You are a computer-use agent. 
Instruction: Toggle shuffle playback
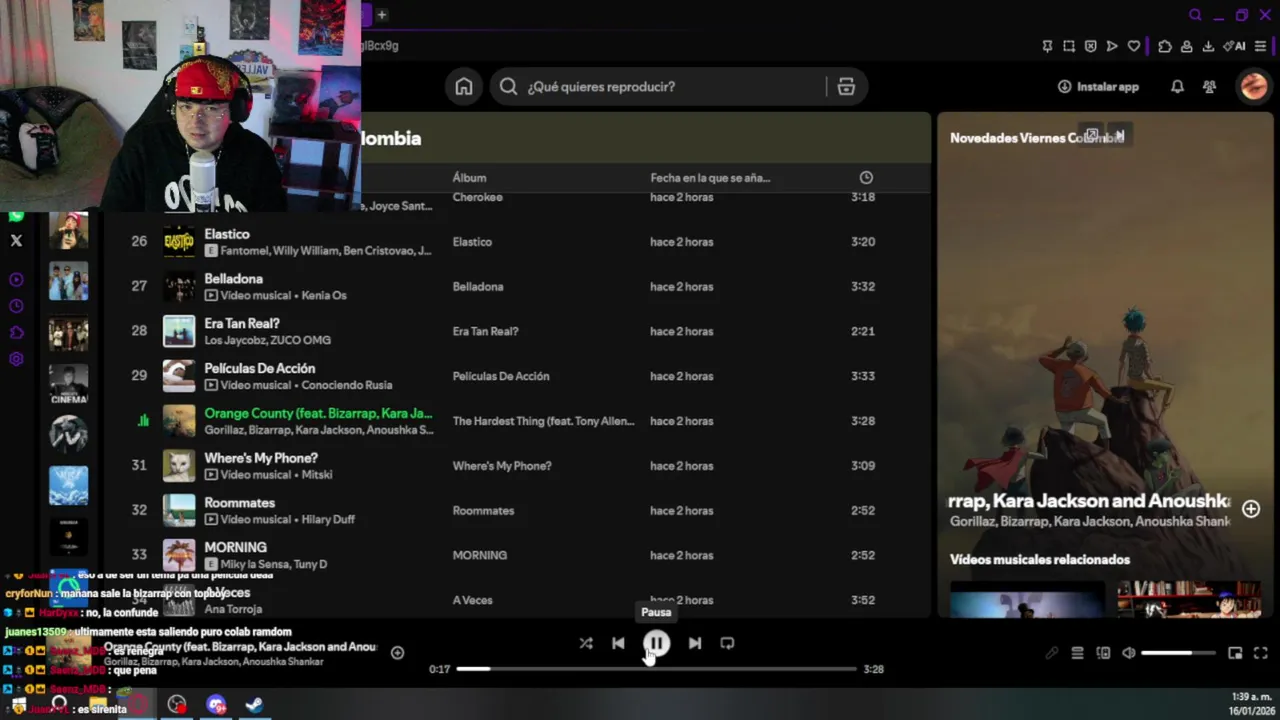586,643
